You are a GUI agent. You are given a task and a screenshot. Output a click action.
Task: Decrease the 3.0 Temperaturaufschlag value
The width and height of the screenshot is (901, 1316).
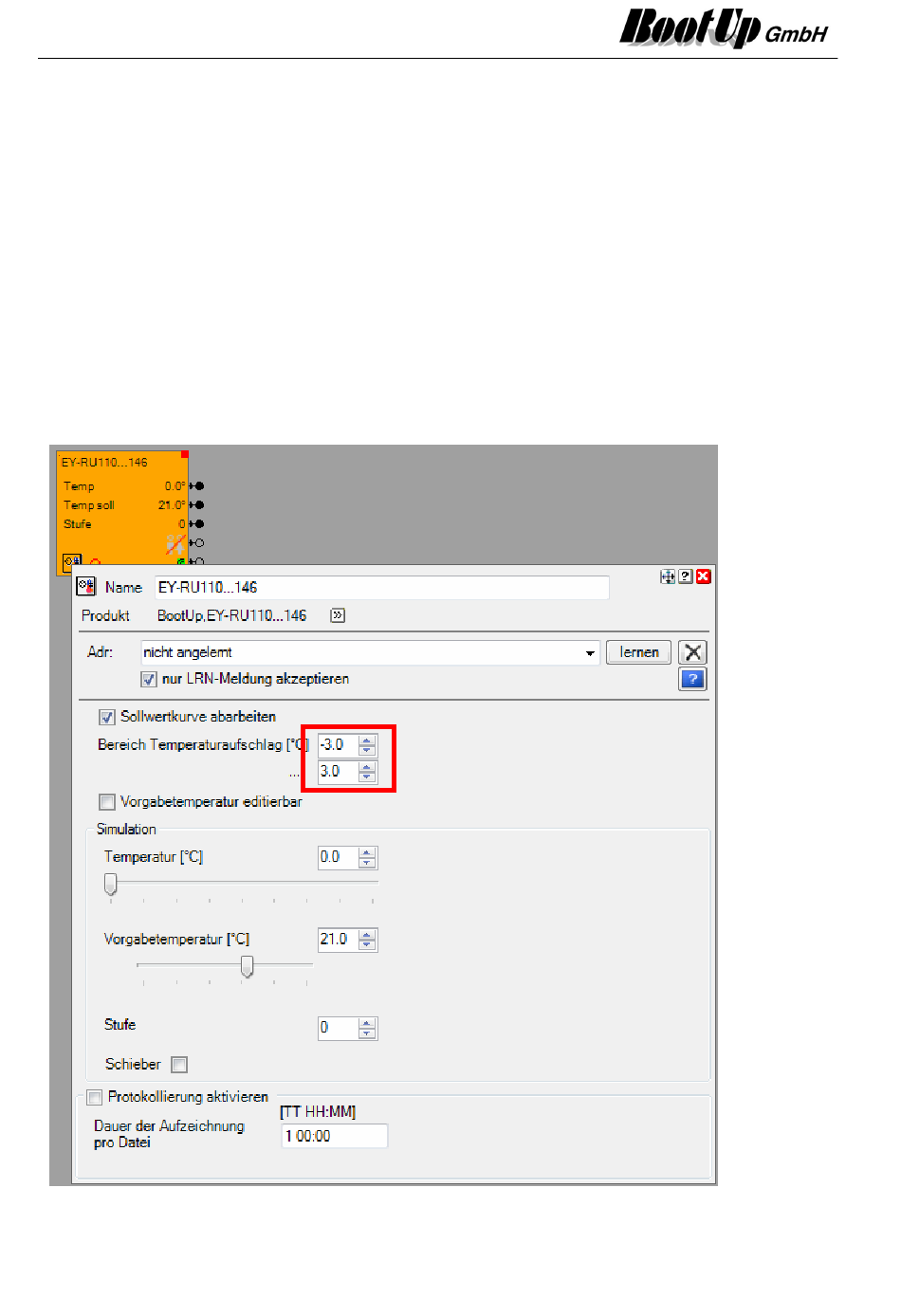point(367,777)
